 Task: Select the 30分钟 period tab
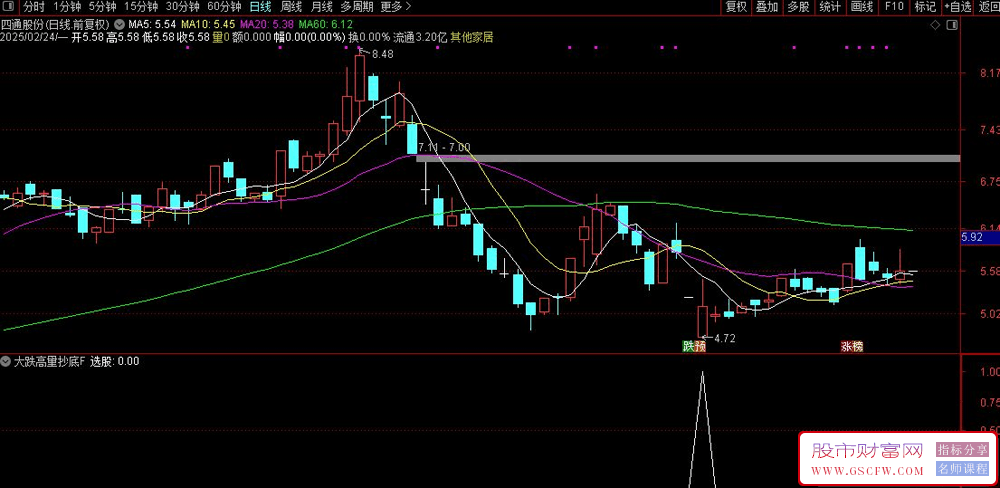pyautogui.click(x=182, y=7)
